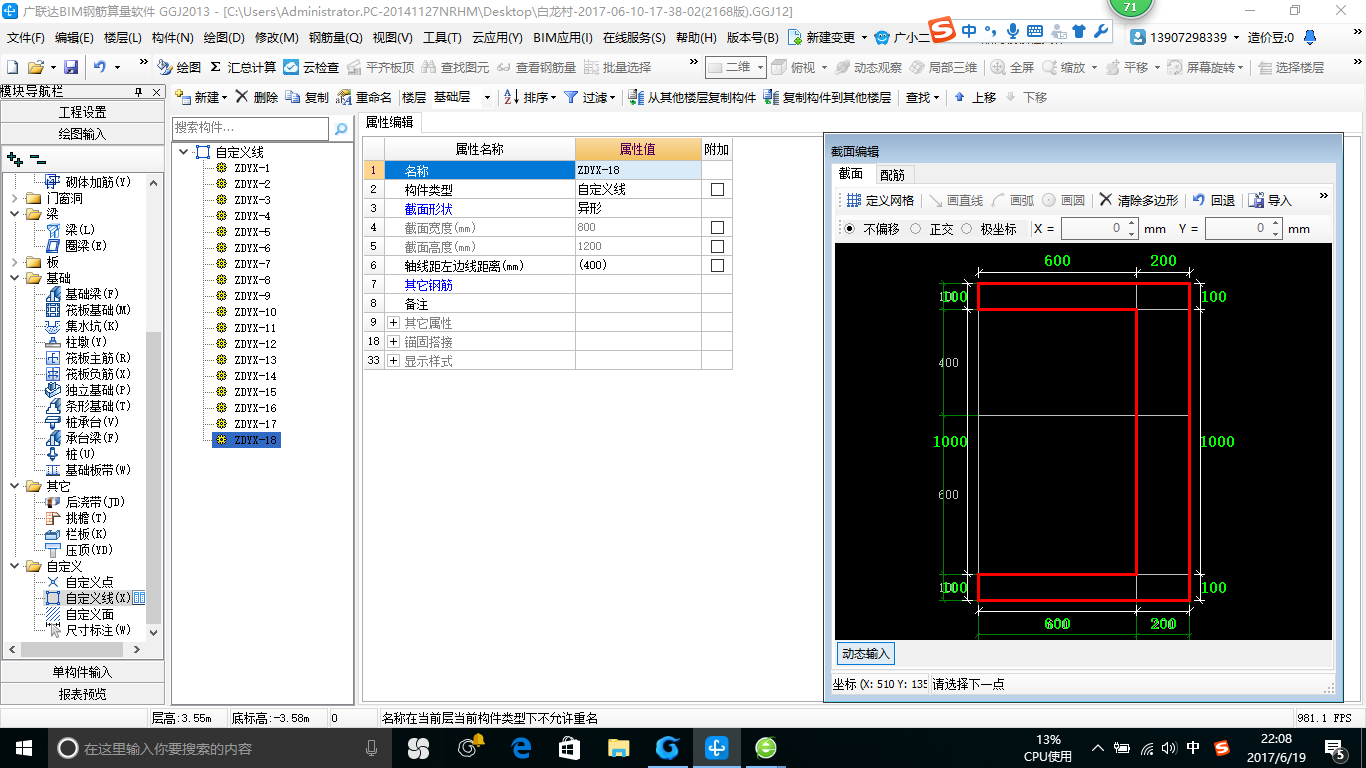1366x768 pixels.
Task: Switch to 配筋 tab
Action: click(892, 174)
